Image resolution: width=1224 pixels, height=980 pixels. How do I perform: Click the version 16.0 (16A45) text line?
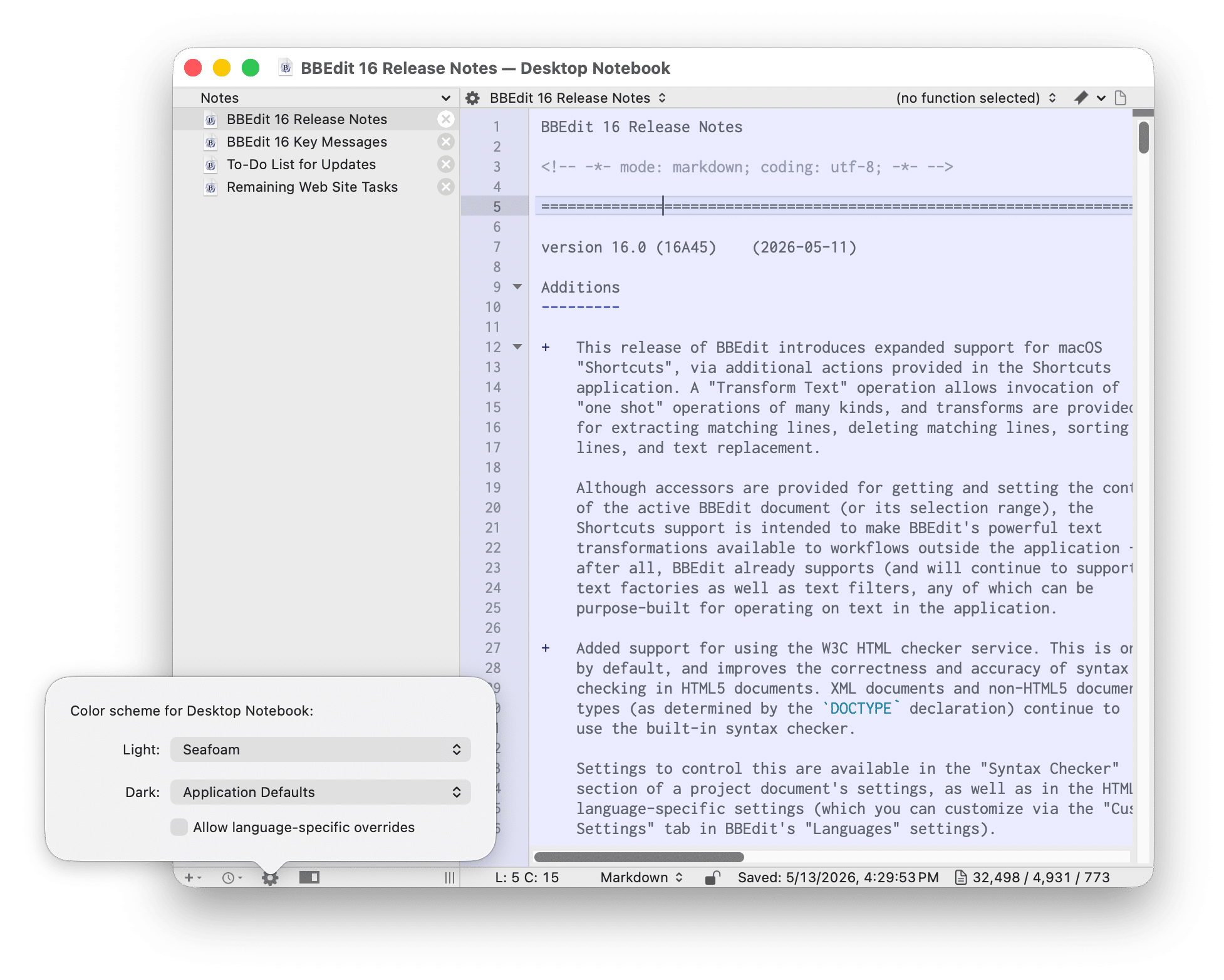[628, 247]
